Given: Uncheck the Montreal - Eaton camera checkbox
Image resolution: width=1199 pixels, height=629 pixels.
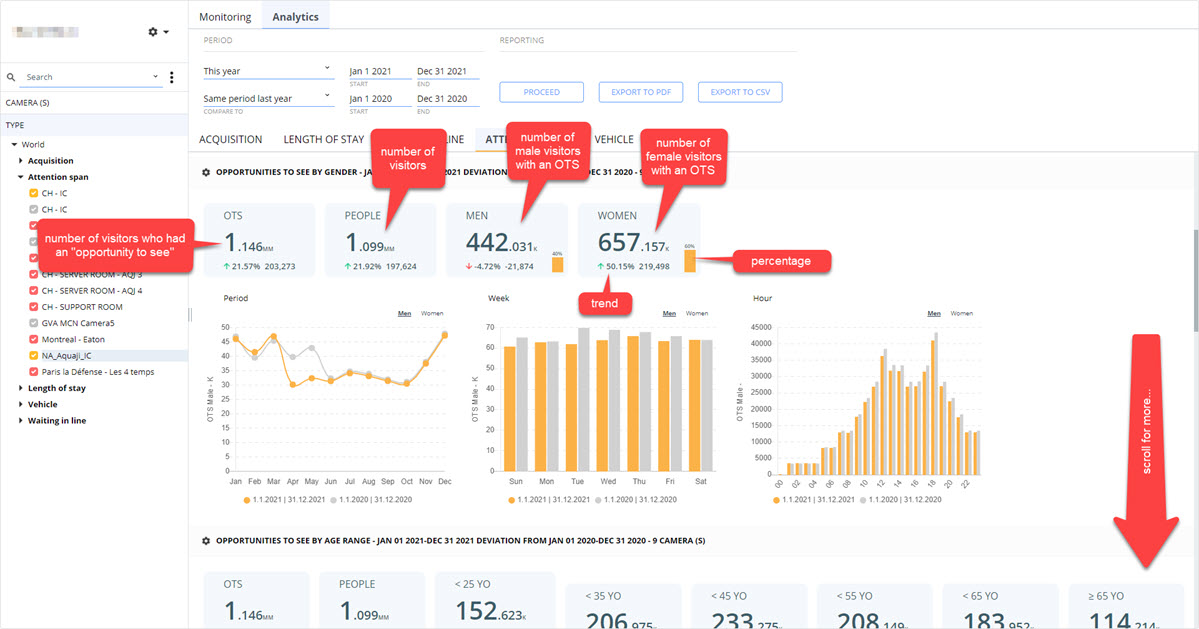Looking at the screenshot, I should click(34, 339).
